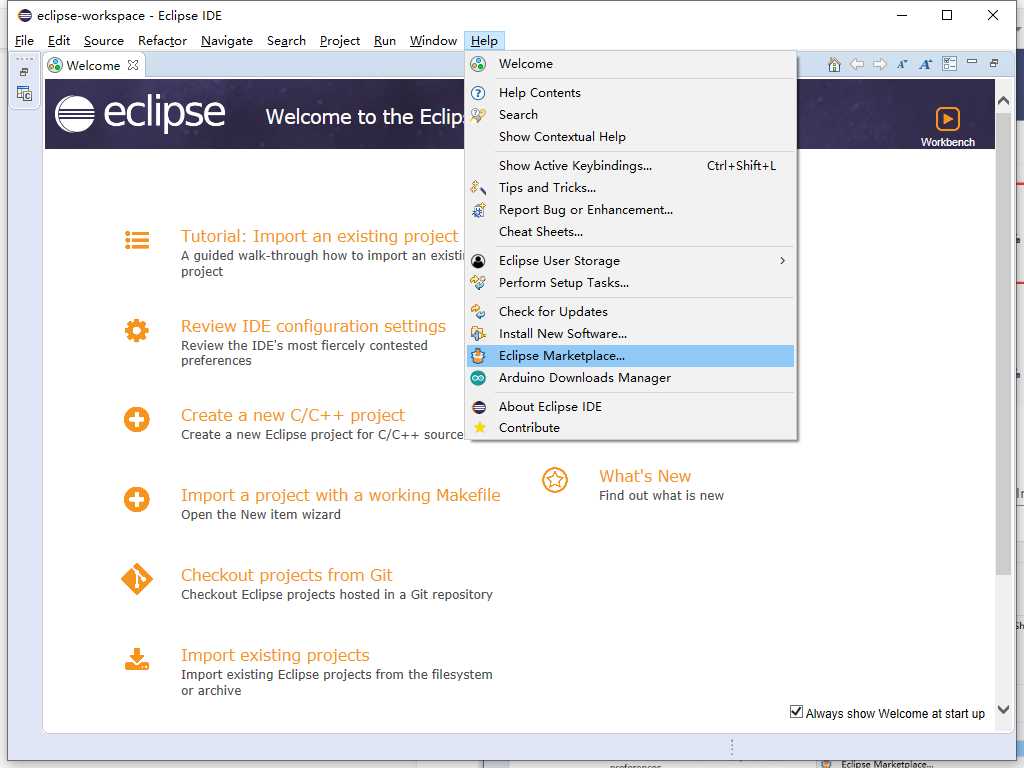
Task: Open the What's New link
Action: point(645,476)
